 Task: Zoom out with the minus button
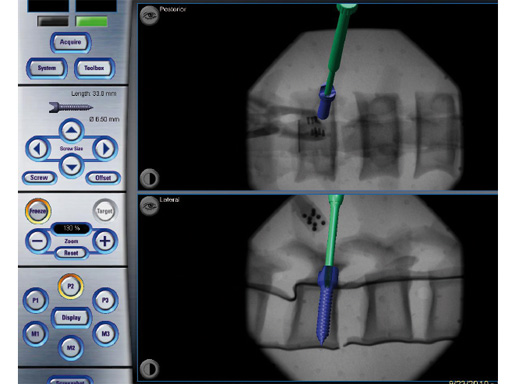pyautogui.click(x=38, y=241)
